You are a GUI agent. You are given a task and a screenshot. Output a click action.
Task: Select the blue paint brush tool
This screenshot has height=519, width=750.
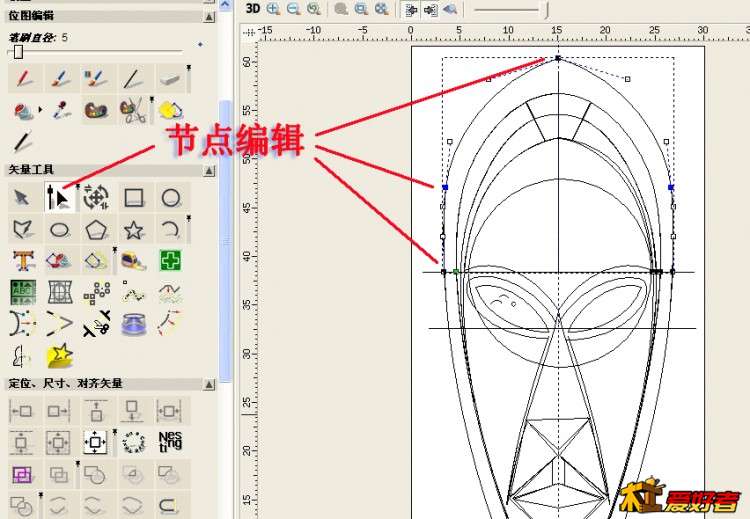click(x=60, y=78)
